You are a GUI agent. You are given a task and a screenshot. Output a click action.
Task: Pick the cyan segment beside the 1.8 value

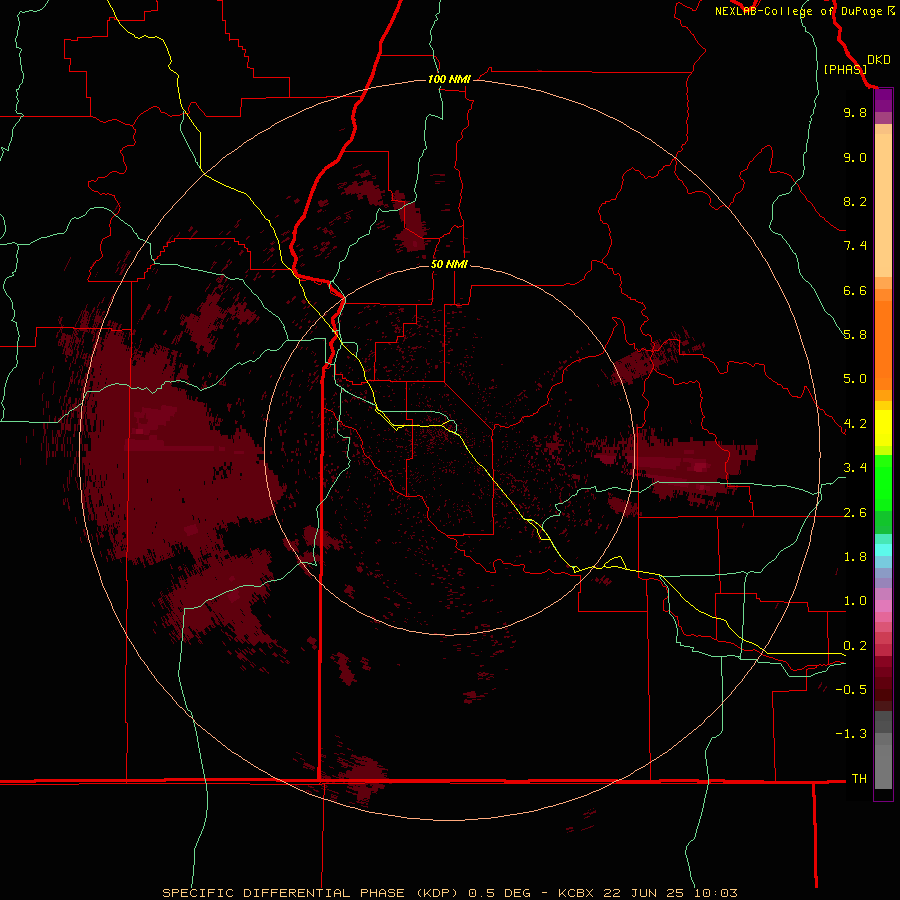click(x=883, y=550)
